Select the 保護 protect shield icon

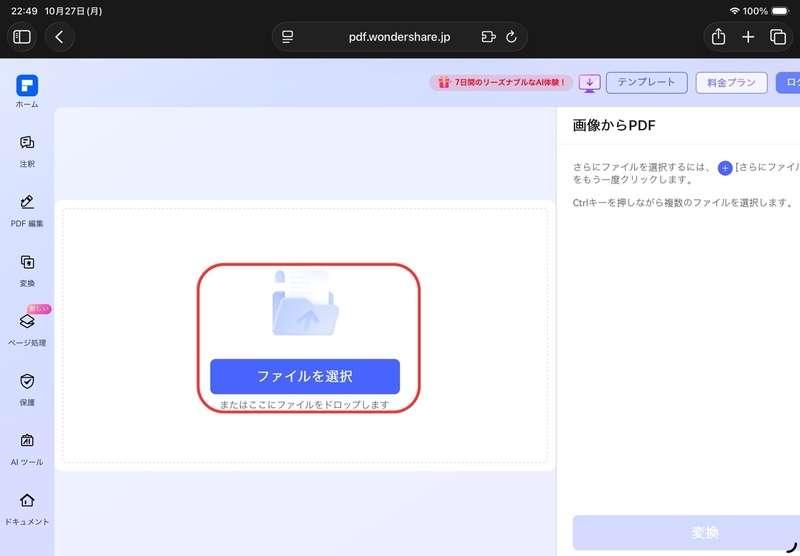pos(27,381)
